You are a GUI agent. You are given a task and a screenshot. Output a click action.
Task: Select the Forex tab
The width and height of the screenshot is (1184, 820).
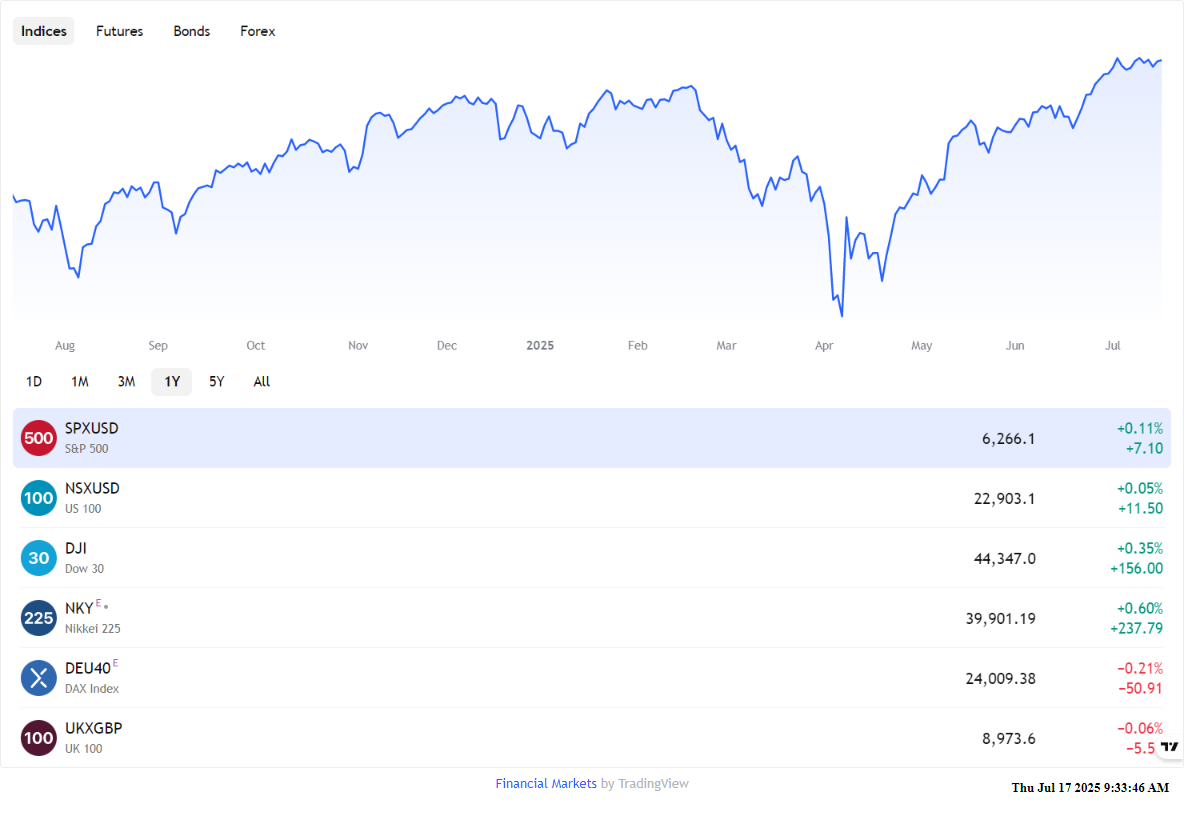pos(257,31)
